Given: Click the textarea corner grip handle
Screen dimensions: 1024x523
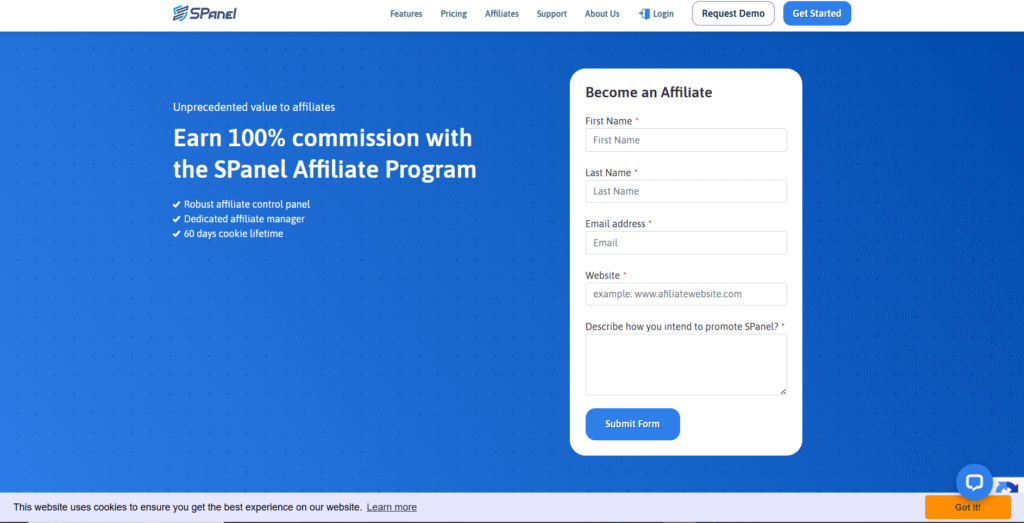Looking at the screenshot, I should click(782, 391).
